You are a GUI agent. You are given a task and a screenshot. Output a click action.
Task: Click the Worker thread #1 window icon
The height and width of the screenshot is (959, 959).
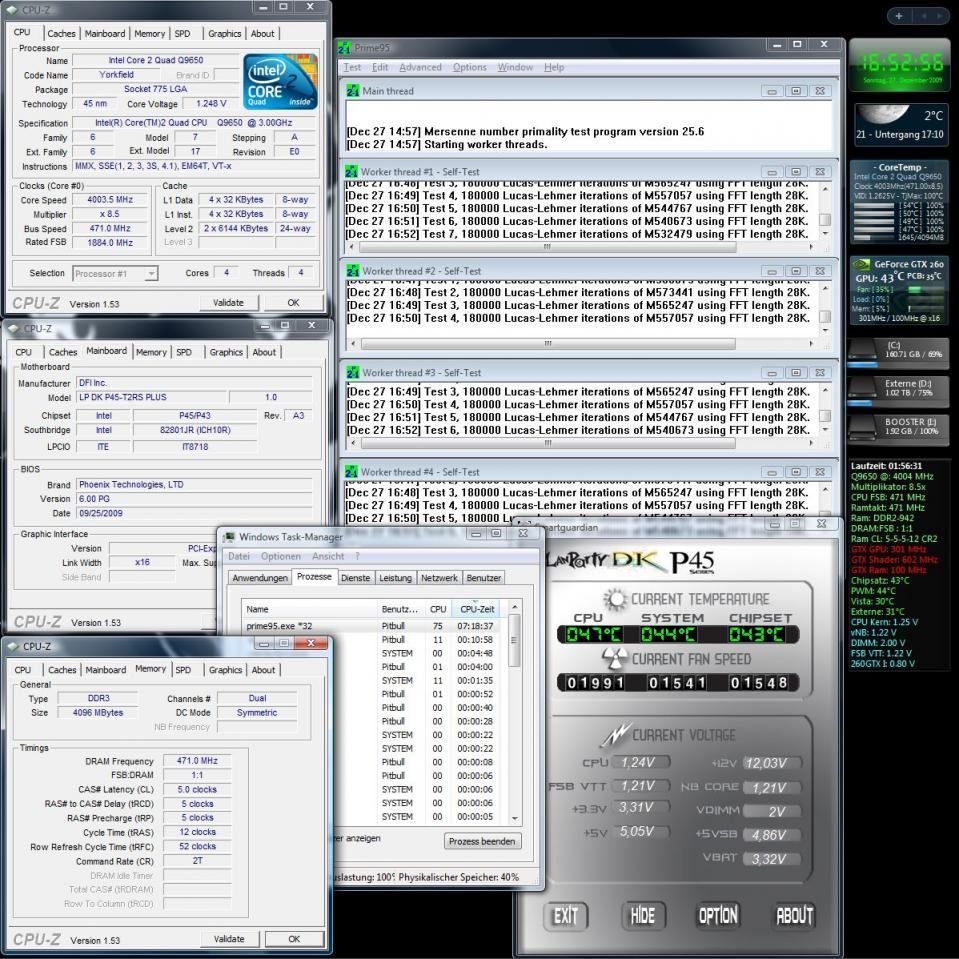coord(351,172)
